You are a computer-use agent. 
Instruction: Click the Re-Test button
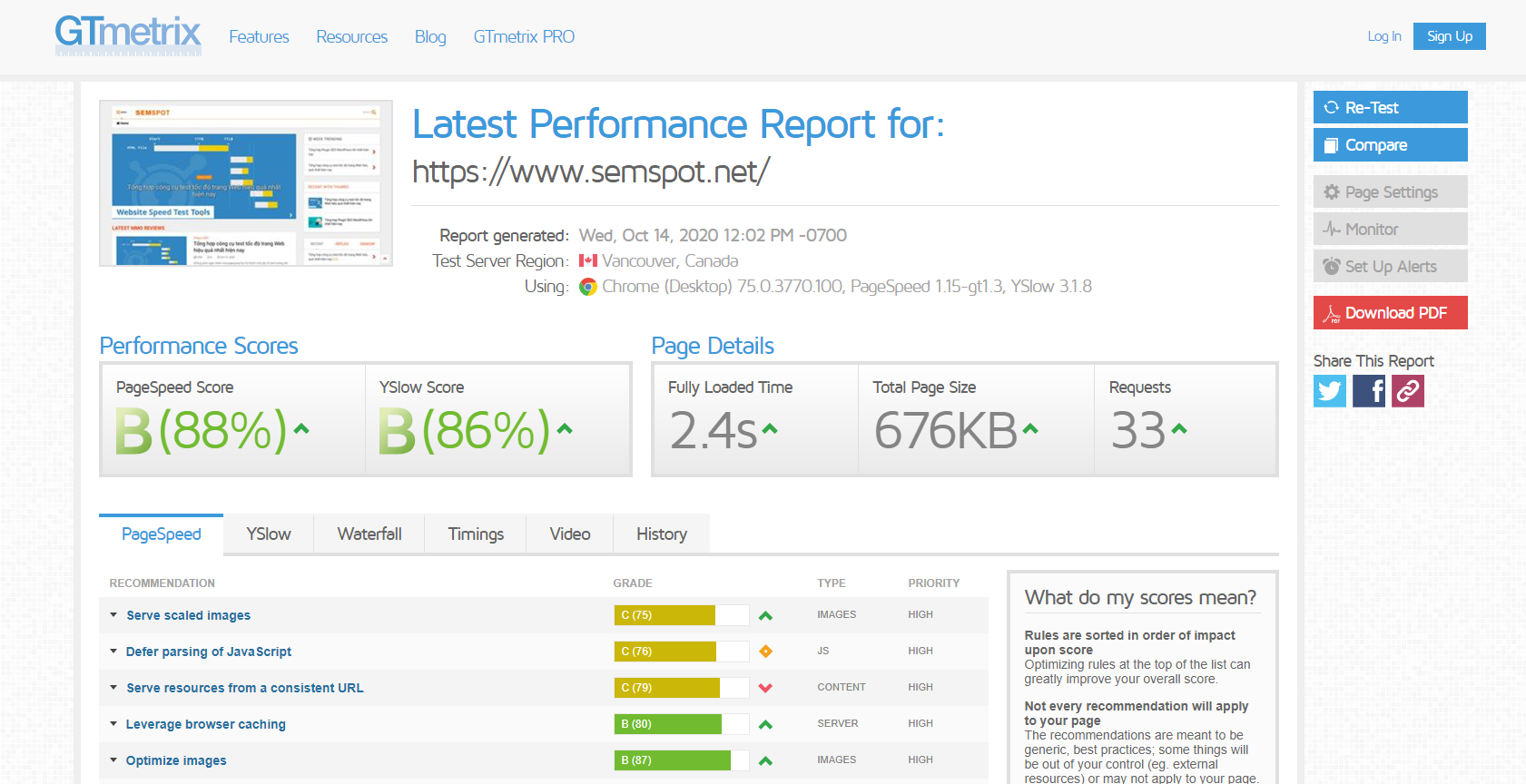(x=1391, y=107)
